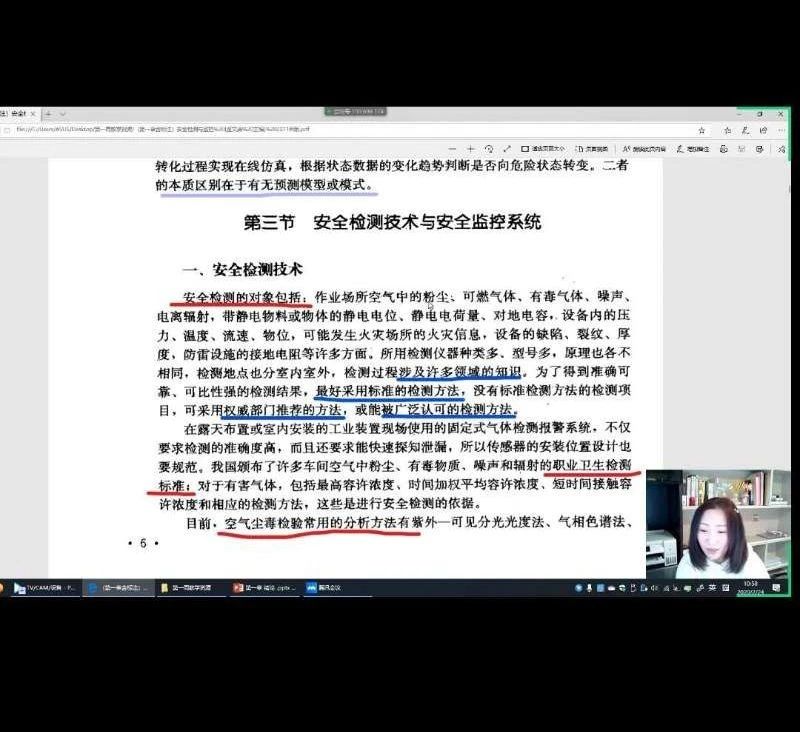Click the fit-to-width expand arrows icon
Image resolution: width=800 pixels, height=732 pixels.
click(507, 149)
